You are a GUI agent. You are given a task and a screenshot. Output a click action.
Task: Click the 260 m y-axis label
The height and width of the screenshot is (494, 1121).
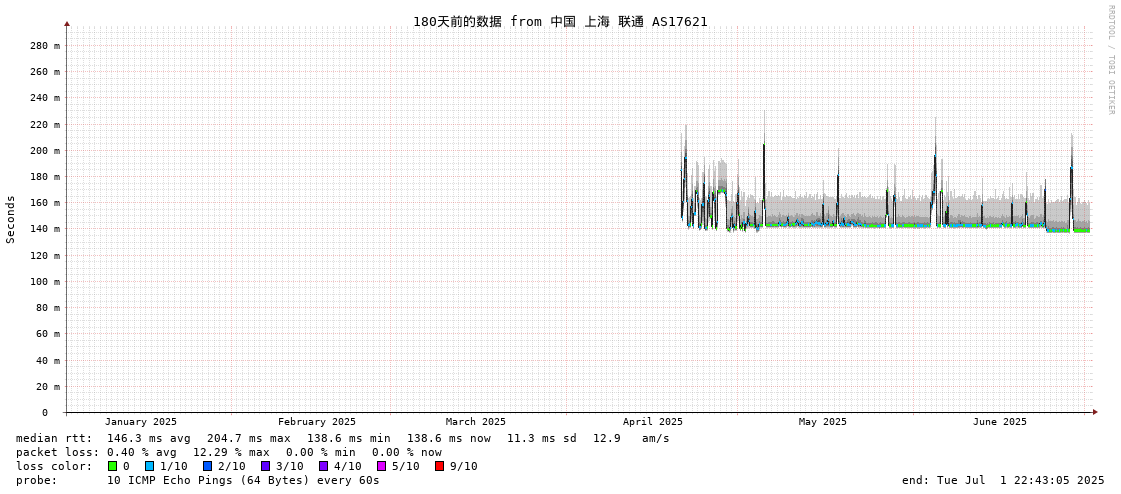point(45,71)
